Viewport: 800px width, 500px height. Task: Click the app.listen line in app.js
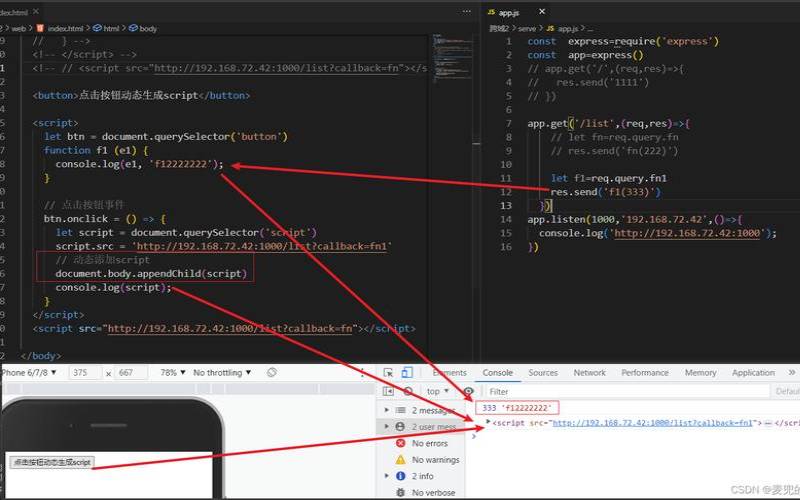pos(635,219)
